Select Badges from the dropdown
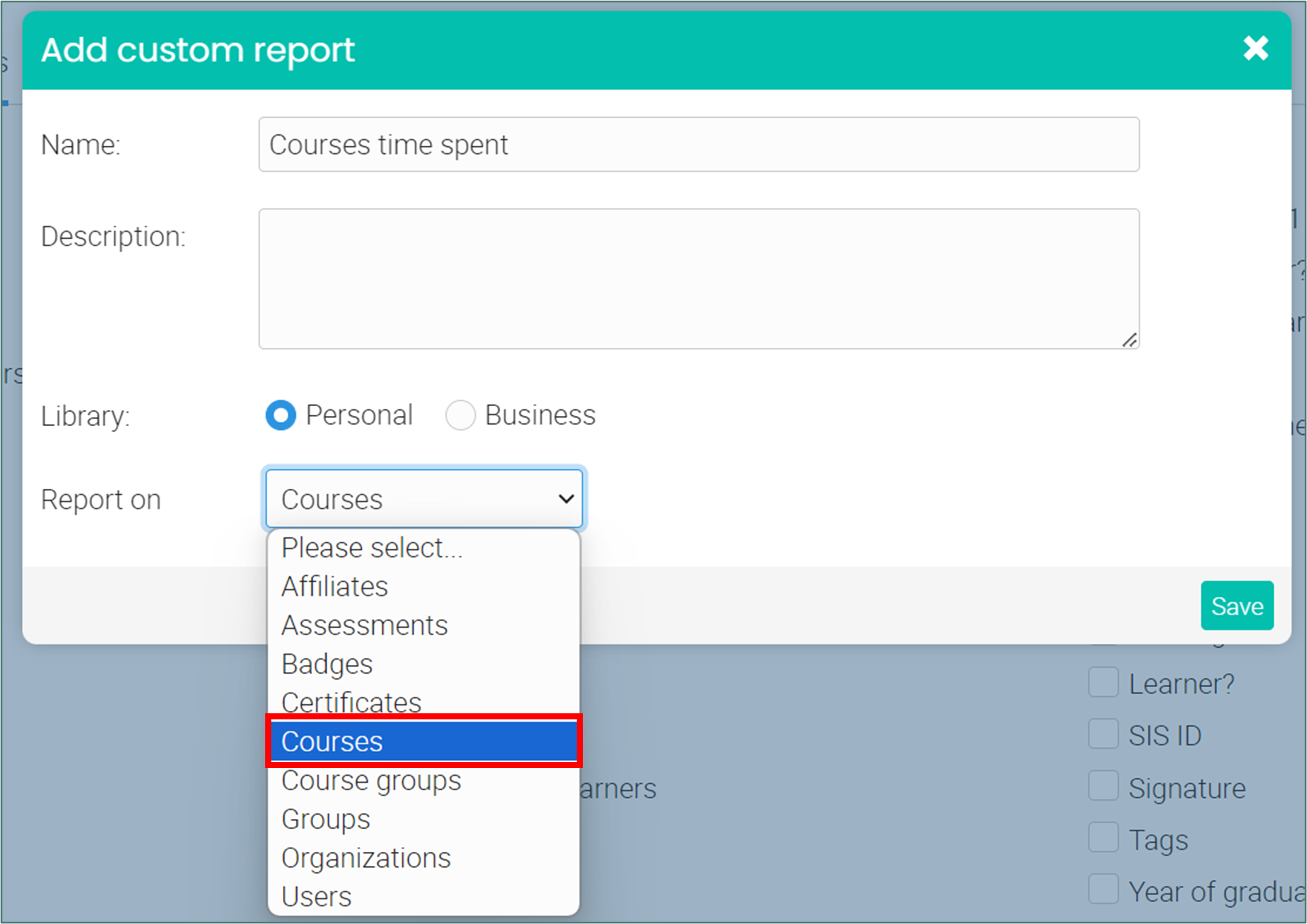 [x=327, y=664]
